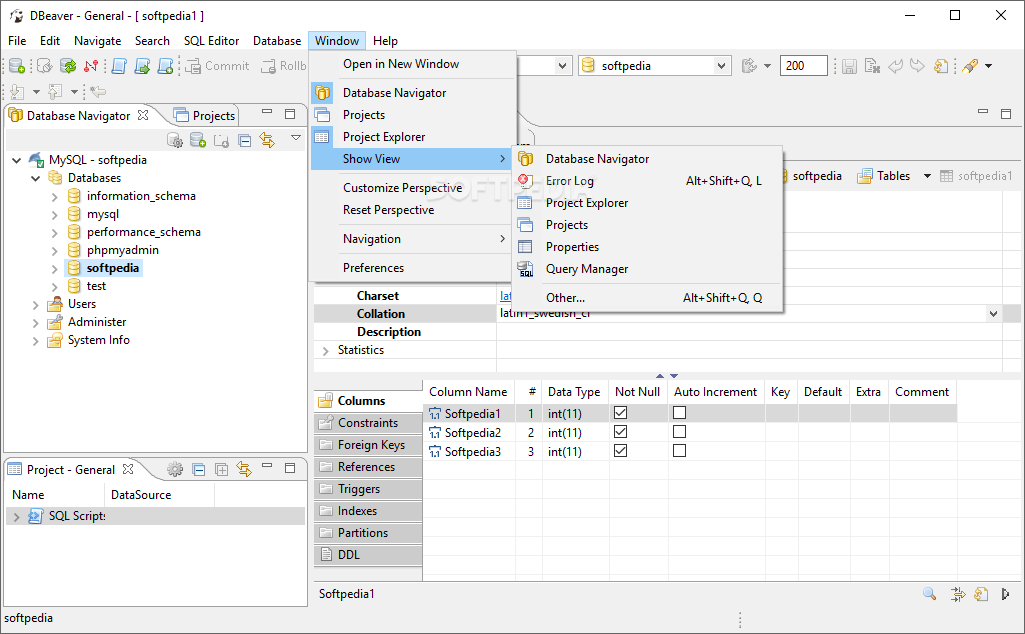Expand the Statistics property row
This screenshot has width=1025, height=634.
326,351
